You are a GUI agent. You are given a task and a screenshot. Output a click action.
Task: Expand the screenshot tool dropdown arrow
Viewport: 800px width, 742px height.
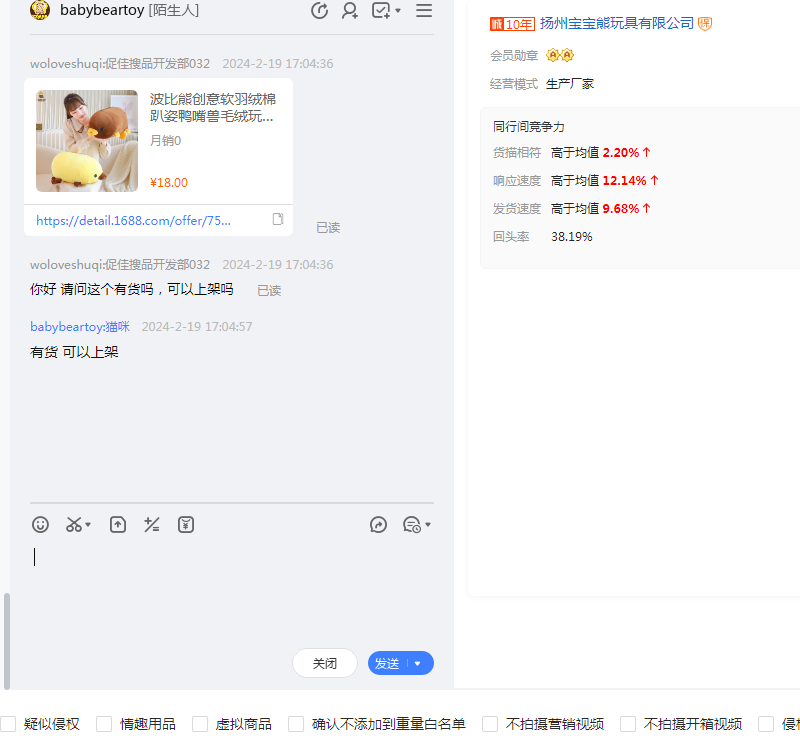tap(88, 525)
